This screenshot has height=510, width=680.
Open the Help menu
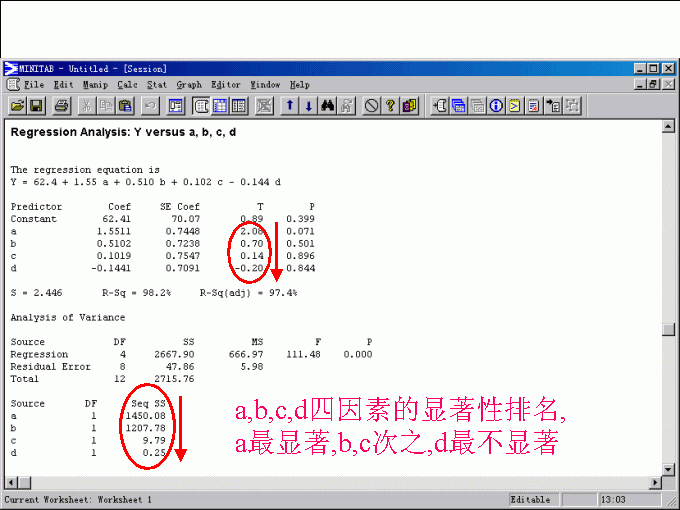[x=300, y=85]
